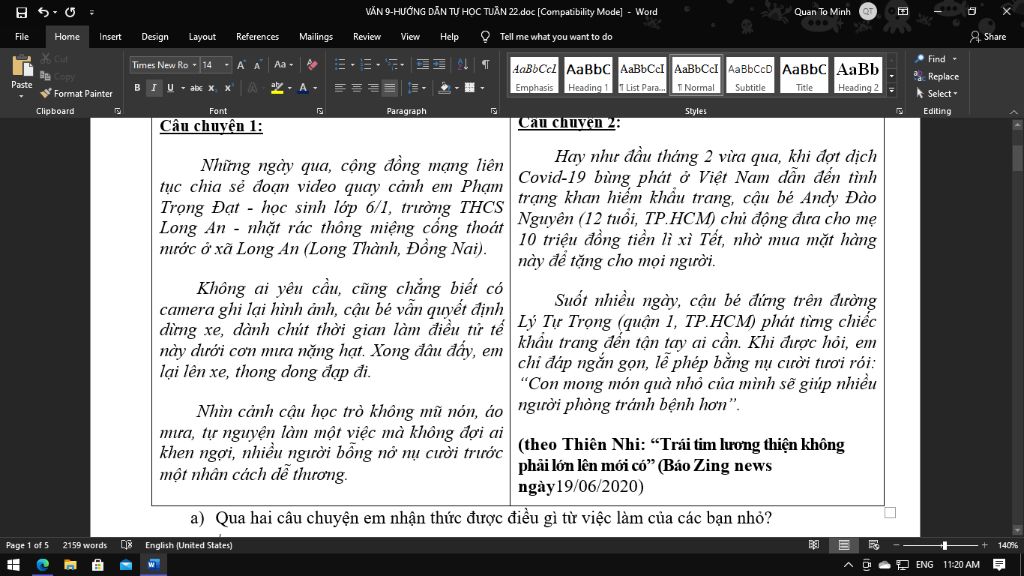The width and height of the screenshot is (1024, 576).
Task: Launch the Paragraph settings dialog
Action: point(494,111)
